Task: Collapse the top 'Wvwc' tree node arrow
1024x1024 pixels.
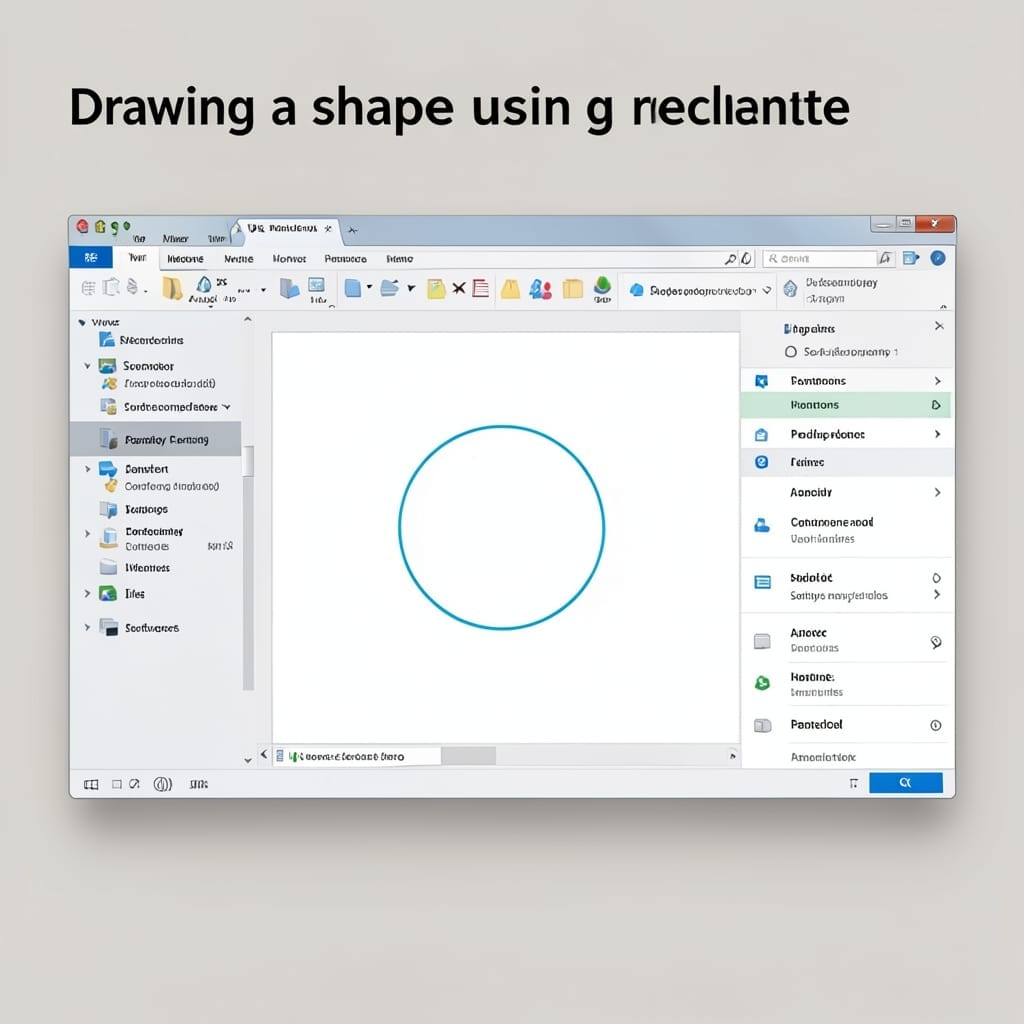Action: [82, 323]
